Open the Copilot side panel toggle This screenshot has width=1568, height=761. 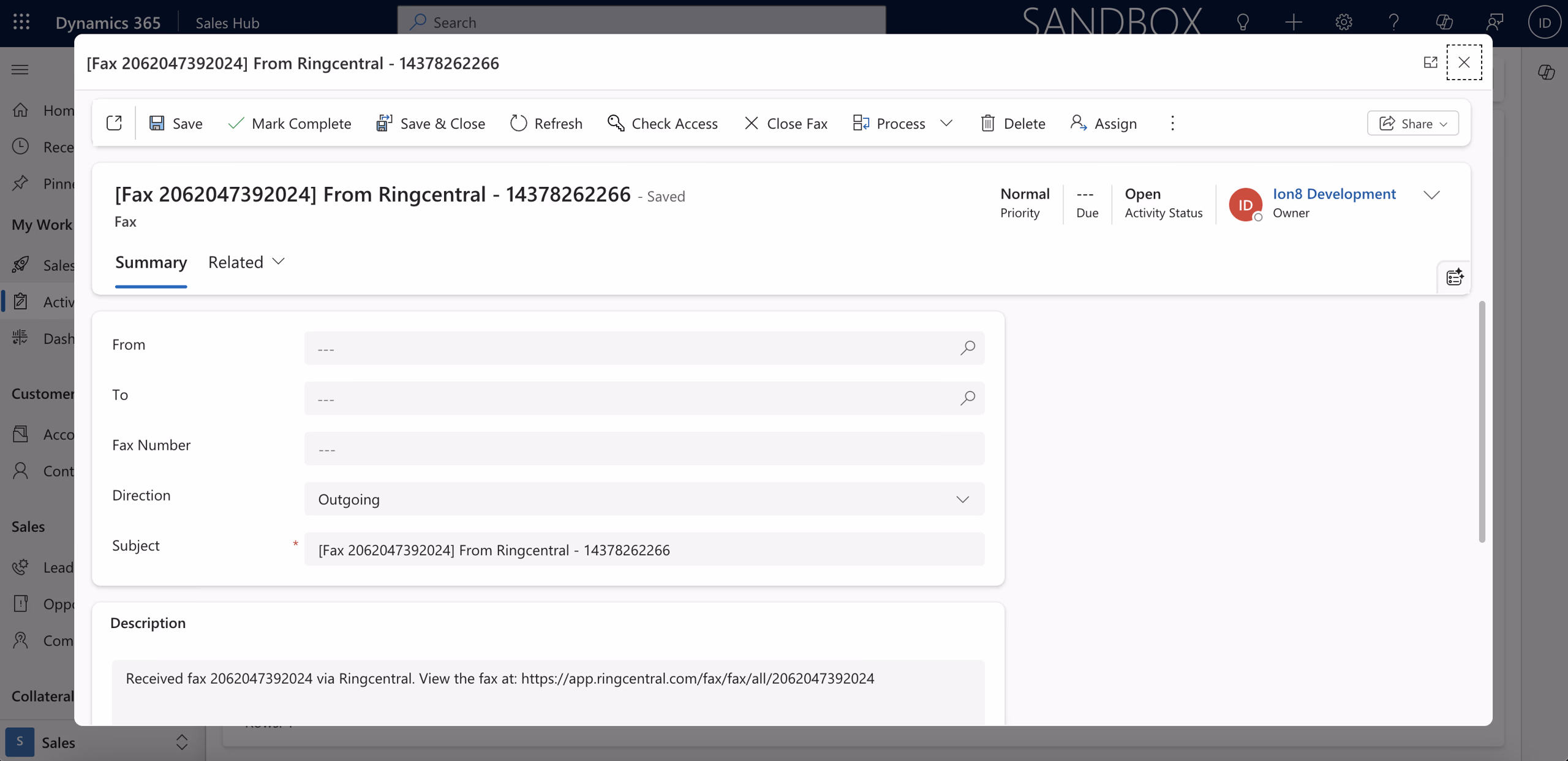pos(1547,72)
